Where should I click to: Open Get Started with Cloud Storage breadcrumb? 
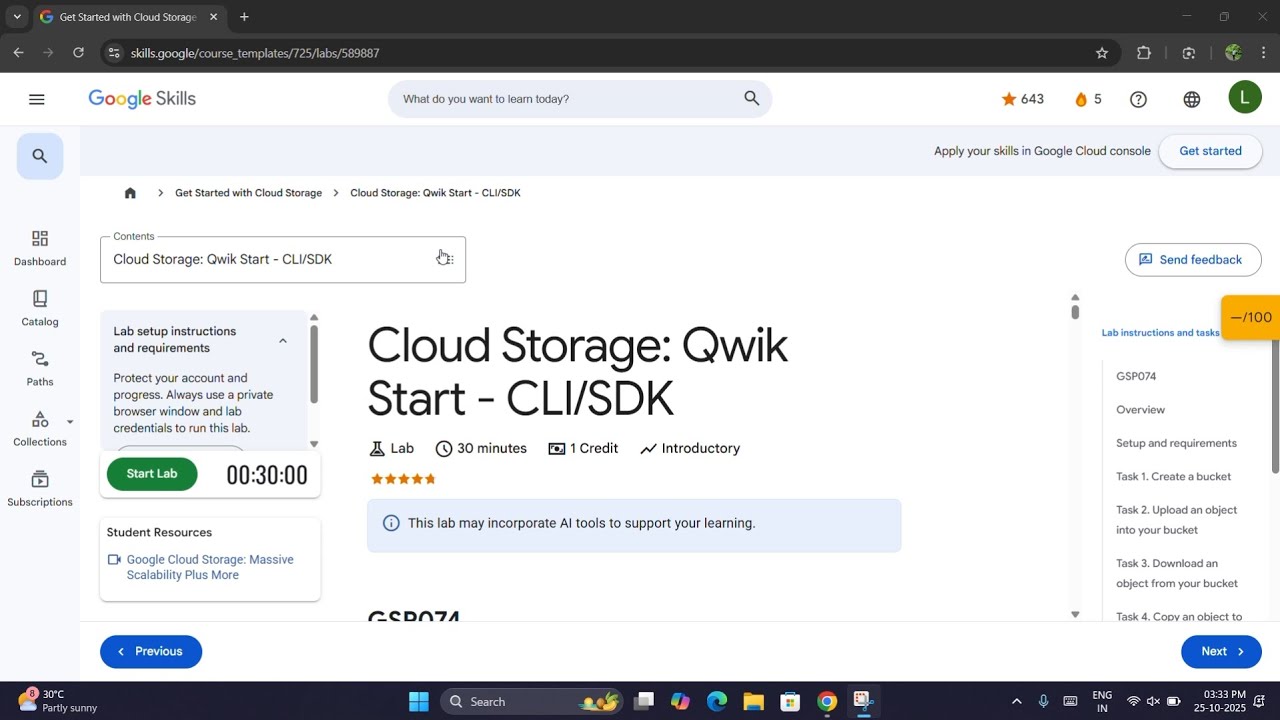click(x=248, y=193)
